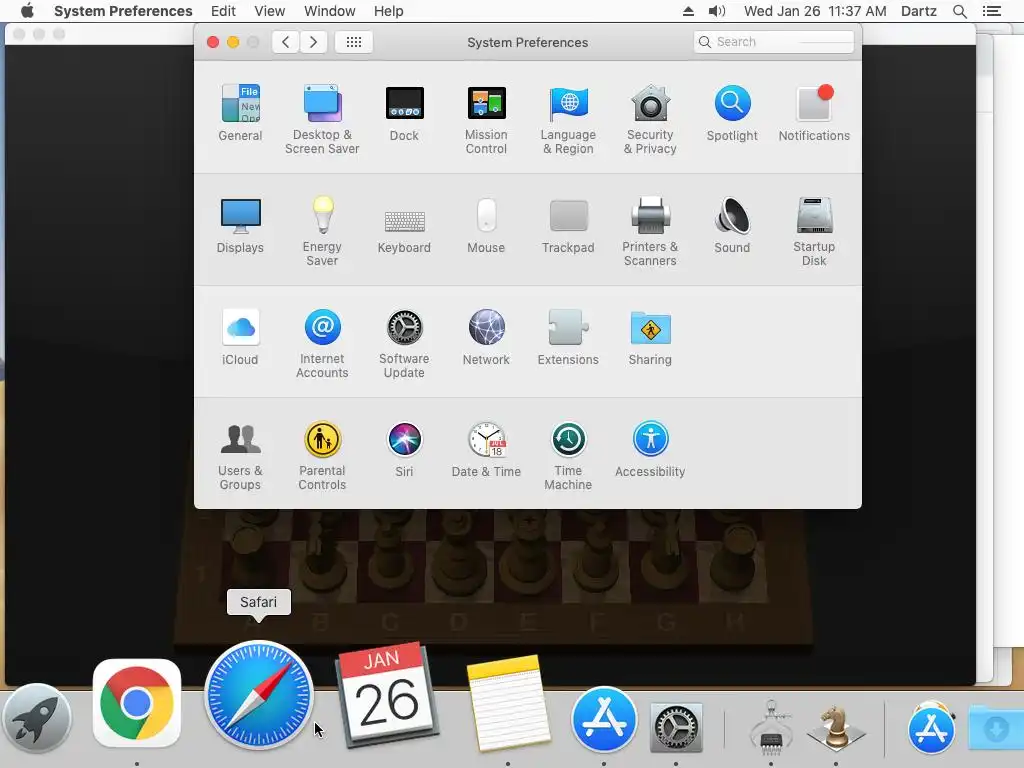
Task: Open Safari from the Dock
Action: click(259, 695)
